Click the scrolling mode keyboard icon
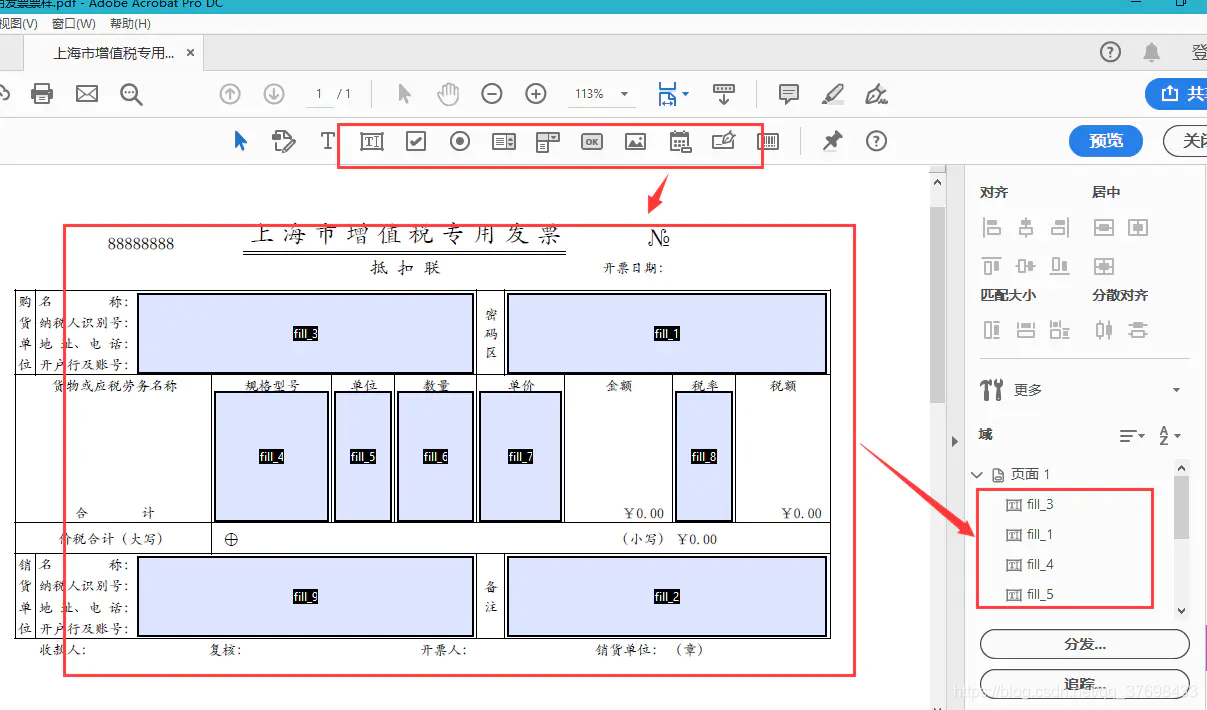The image size is (1207, 710). coord(725,94)
